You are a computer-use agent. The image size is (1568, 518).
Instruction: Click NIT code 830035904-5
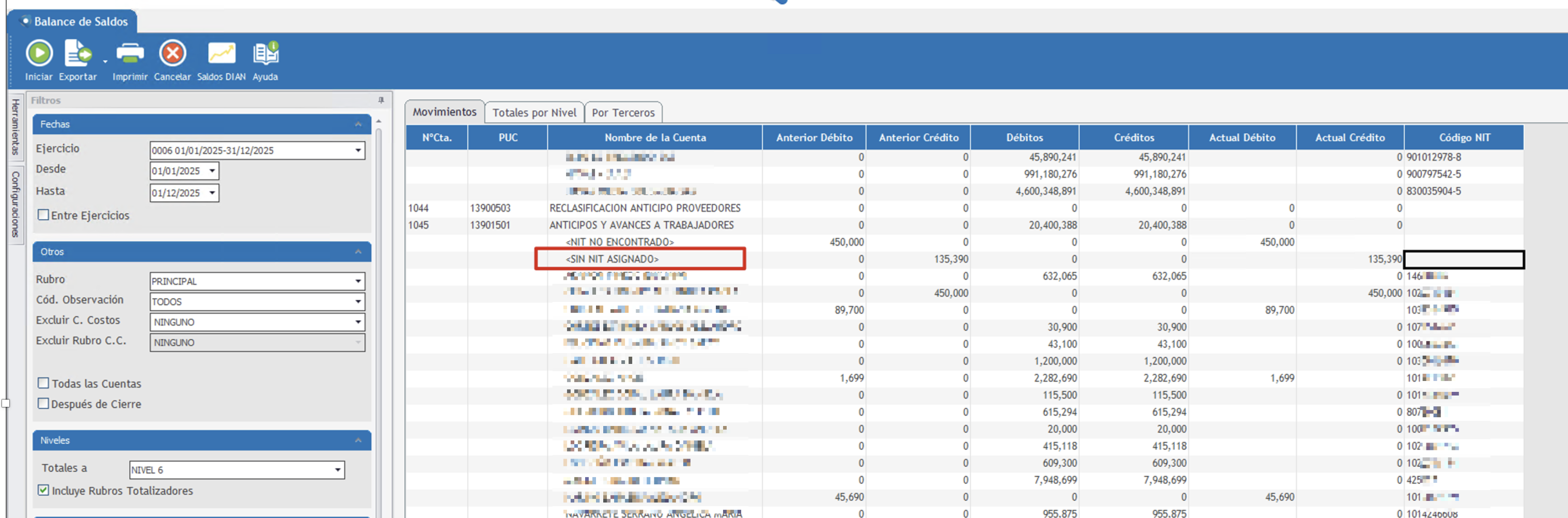coord(1434,191)
